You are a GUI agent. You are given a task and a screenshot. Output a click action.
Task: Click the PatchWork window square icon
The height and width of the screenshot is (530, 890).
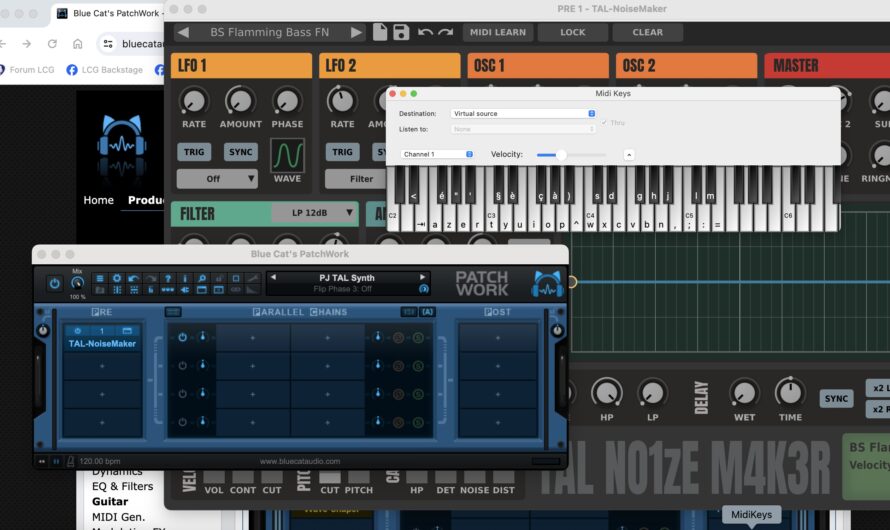(x=236, y=278)
